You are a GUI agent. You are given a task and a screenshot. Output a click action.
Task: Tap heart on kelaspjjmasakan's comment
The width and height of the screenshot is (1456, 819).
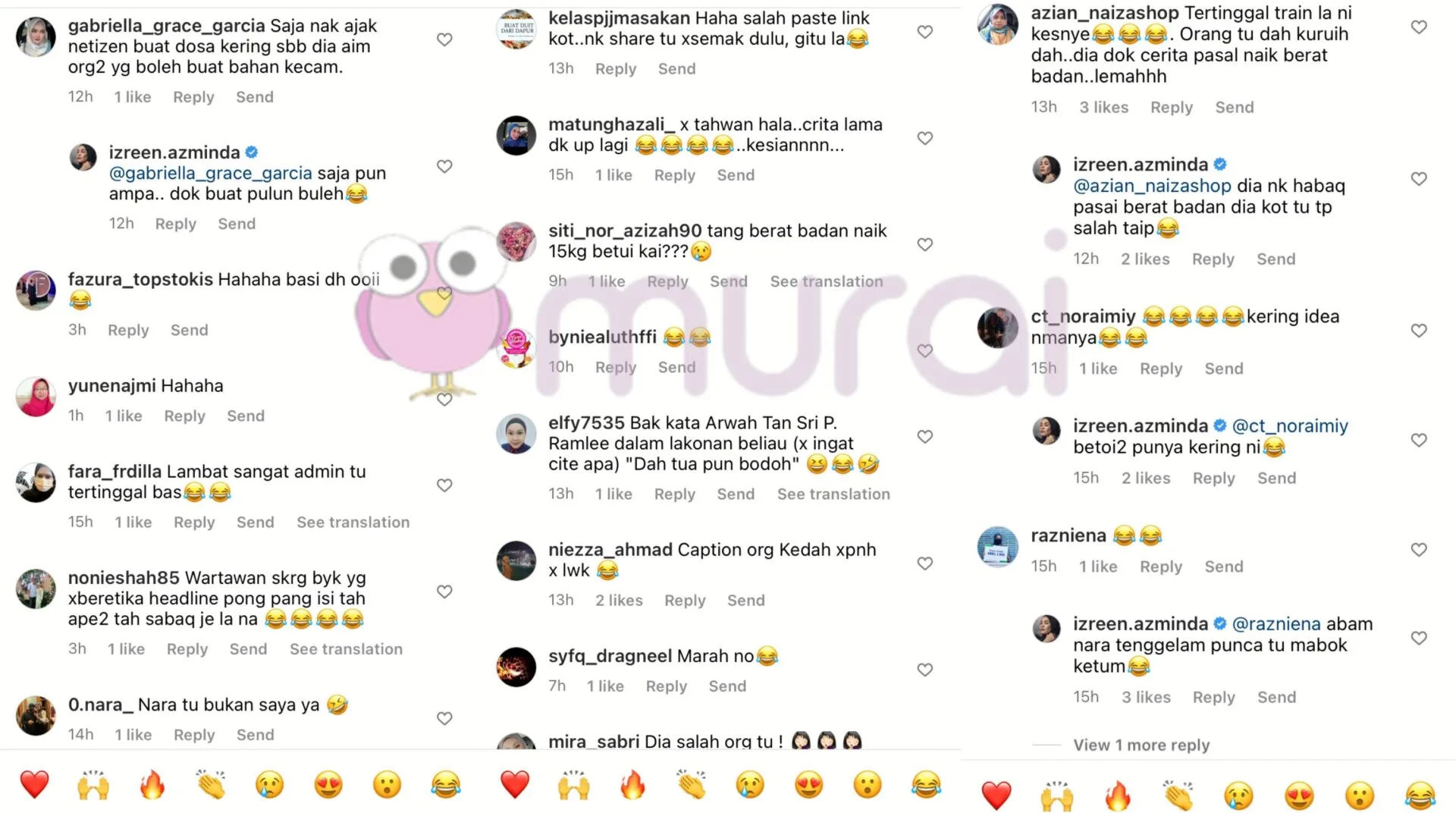point(924,32)
